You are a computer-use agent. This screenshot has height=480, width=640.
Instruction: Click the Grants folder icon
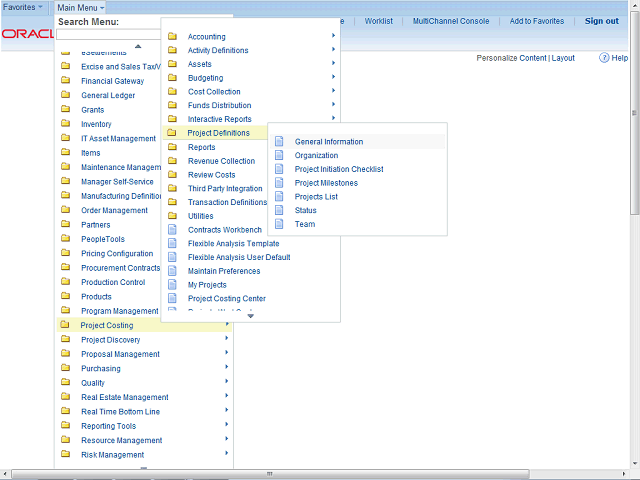coord(65,109)
